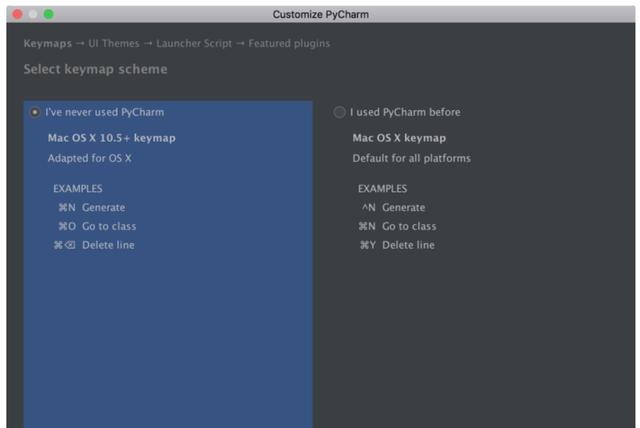Click the Keymaps breadcrumb step
Screen dimensions: 640x428
click(x=48, y=43)
